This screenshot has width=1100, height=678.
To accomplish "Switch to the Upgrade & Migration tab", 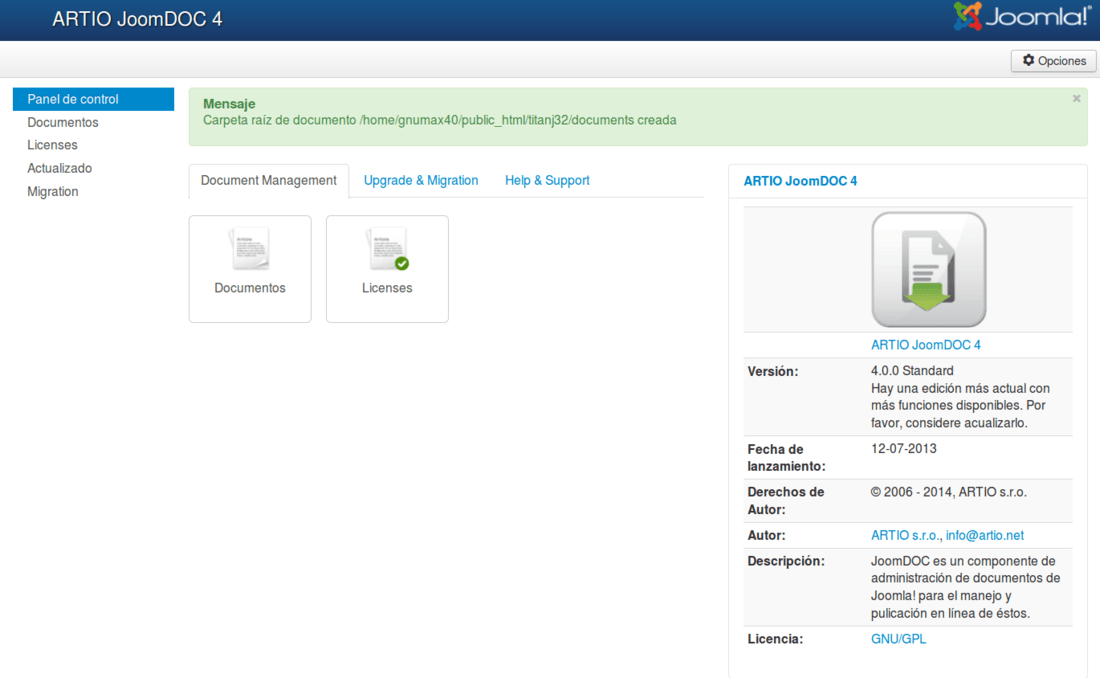I will click(421, 180).
